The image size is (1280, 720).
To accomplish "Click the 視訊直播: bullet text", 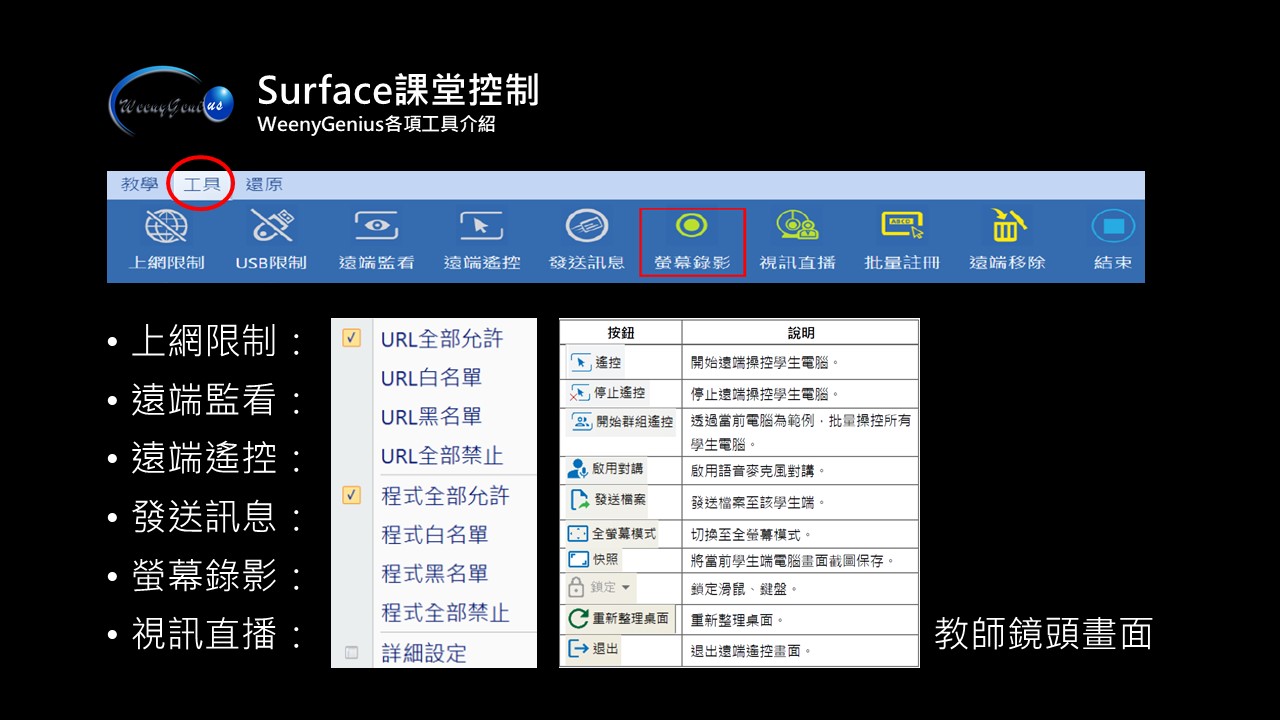I will (x=217, y=634).
